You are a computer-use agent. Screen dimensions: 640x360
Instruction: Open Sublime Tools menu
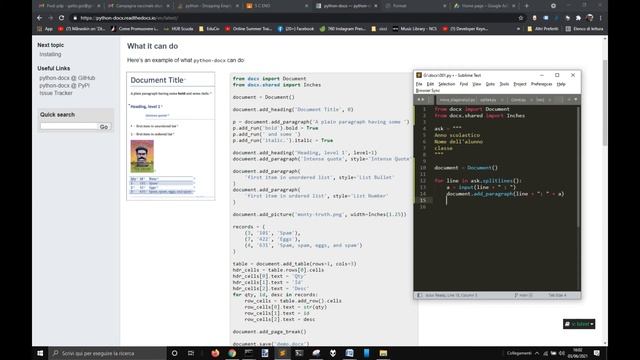(x=504, y=84)
